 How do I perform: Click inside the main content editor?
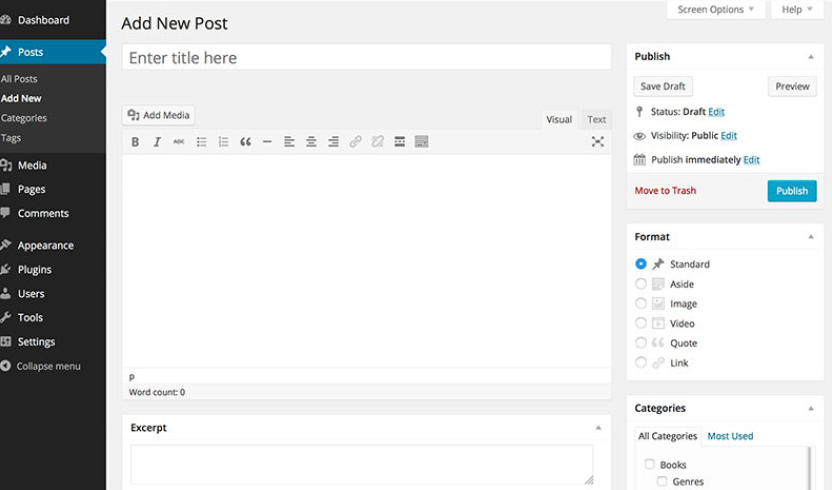click(366, 261)
